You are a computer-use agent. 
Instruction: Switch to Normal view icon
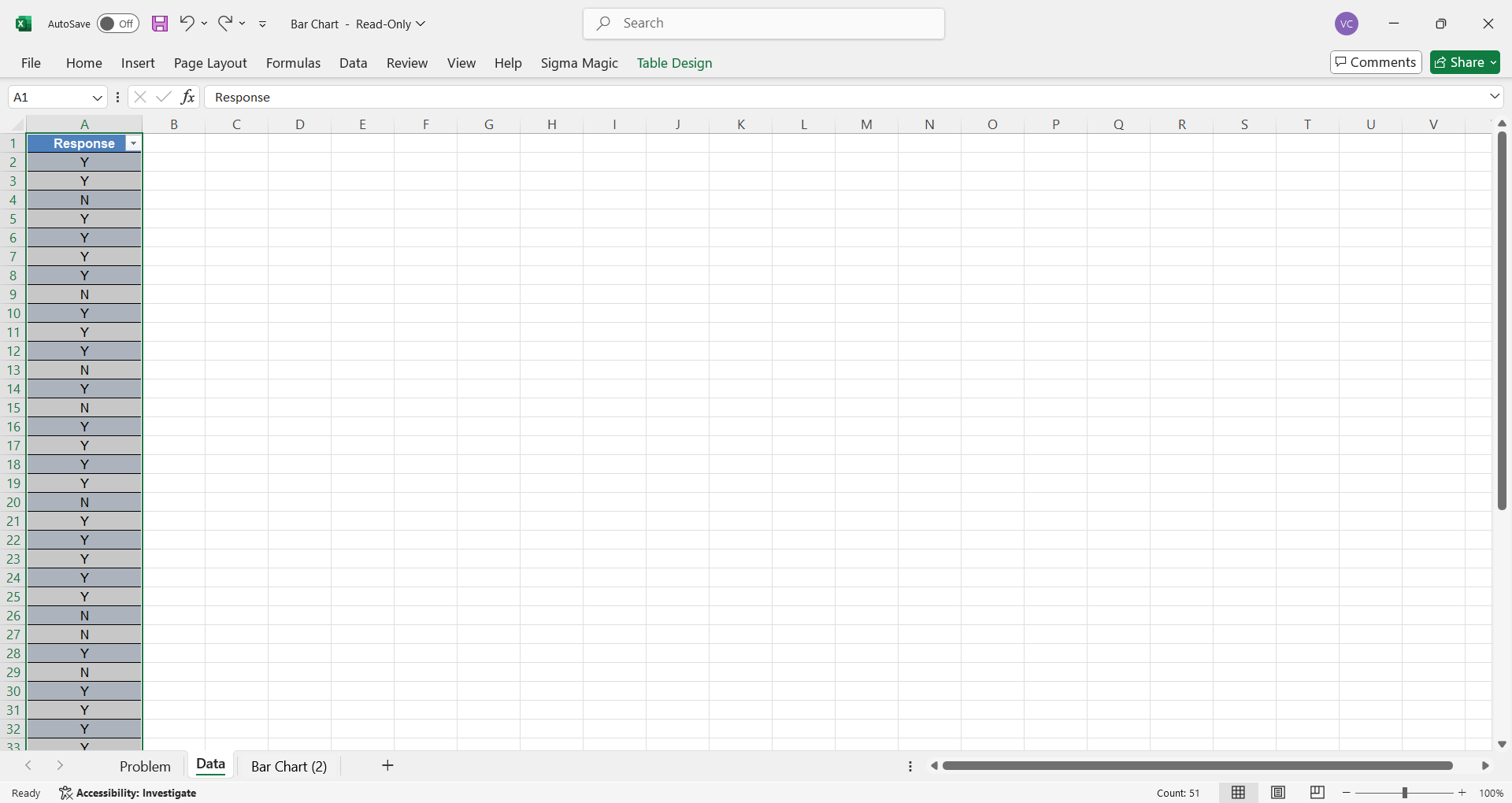click(1239, 793)
